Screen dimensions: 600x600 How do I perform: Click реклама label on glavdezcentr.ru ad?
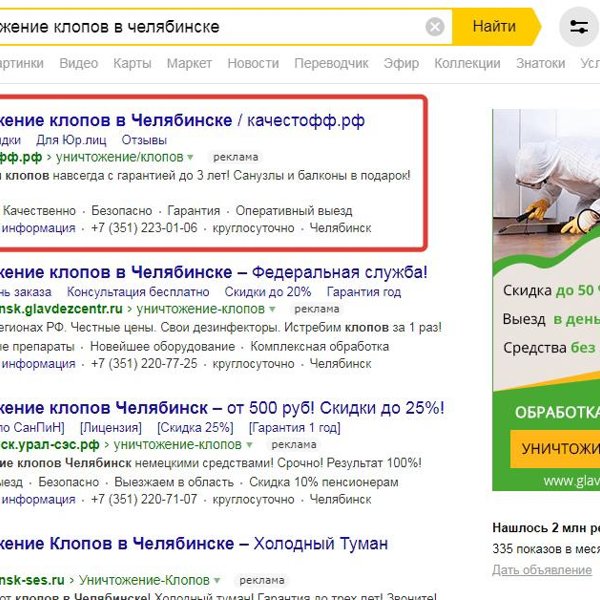(317, 309)
